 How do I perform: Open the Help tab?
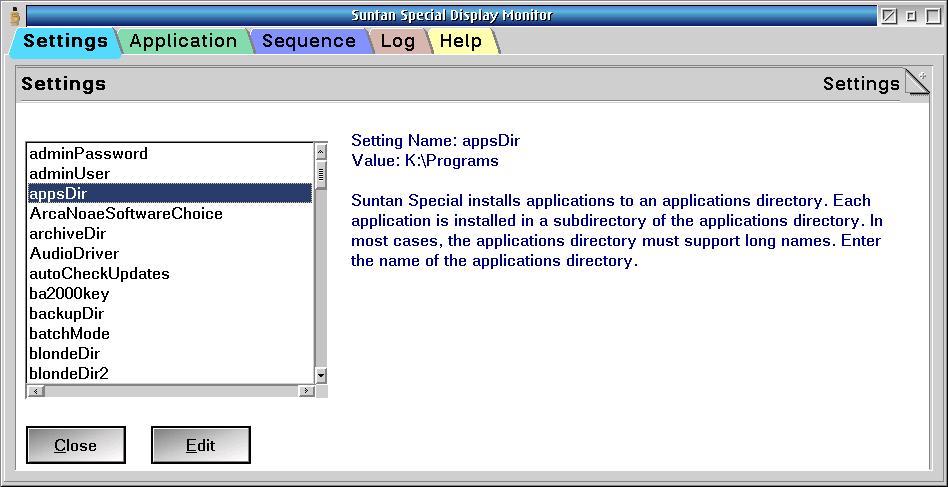(461, 41)
